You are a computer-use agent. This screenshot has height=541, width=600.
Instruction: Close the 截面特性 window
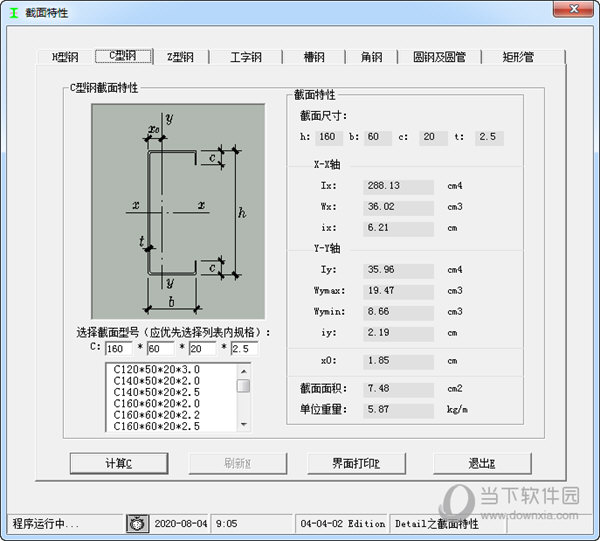pyautogui.click(x=577, y=9)
